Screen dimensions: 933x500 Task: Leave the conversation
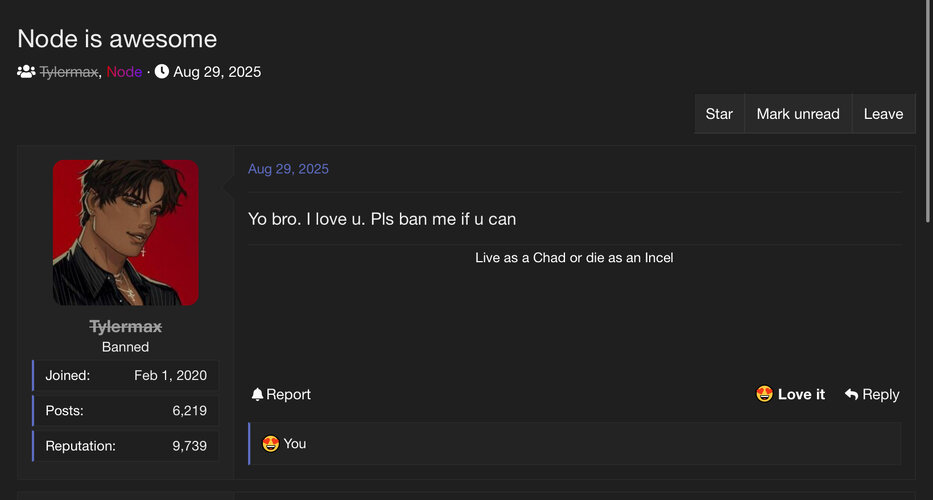(x=884, y=114)
